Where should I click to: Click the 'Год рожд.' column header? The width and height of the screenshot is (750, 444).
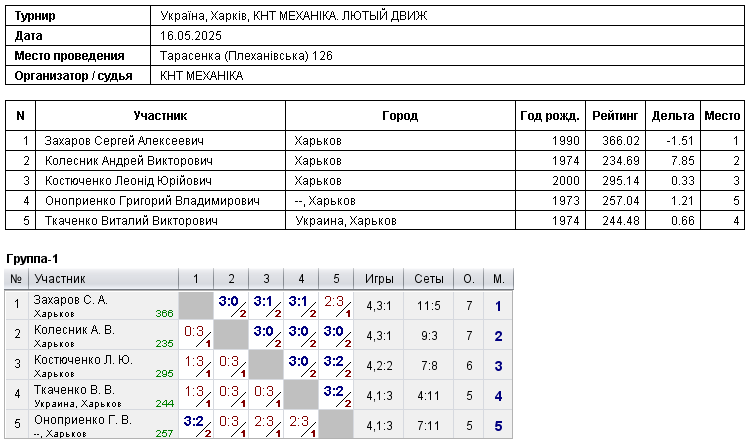pos(550,116)
